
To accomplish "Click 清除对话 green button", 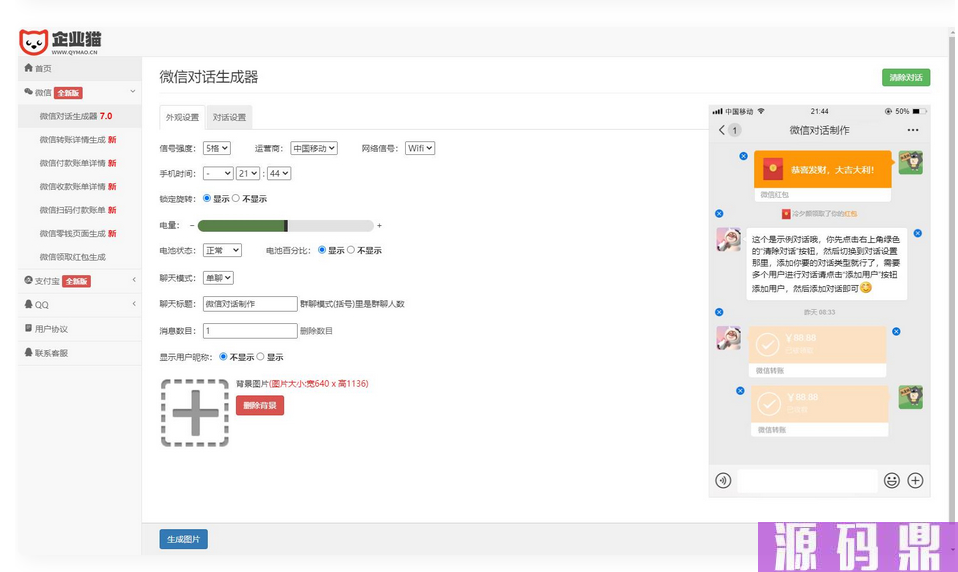I will (906, 78).
